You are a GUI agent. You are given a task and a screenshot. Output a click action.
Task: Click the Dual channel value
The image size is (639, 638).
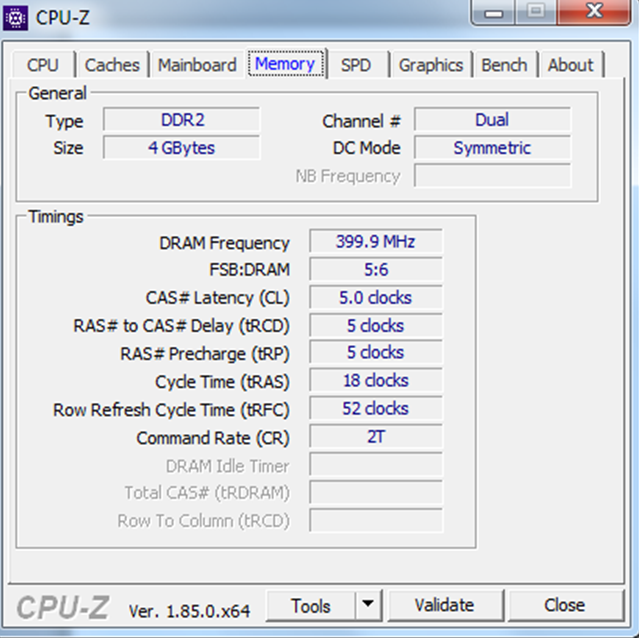tap(492, 120)
